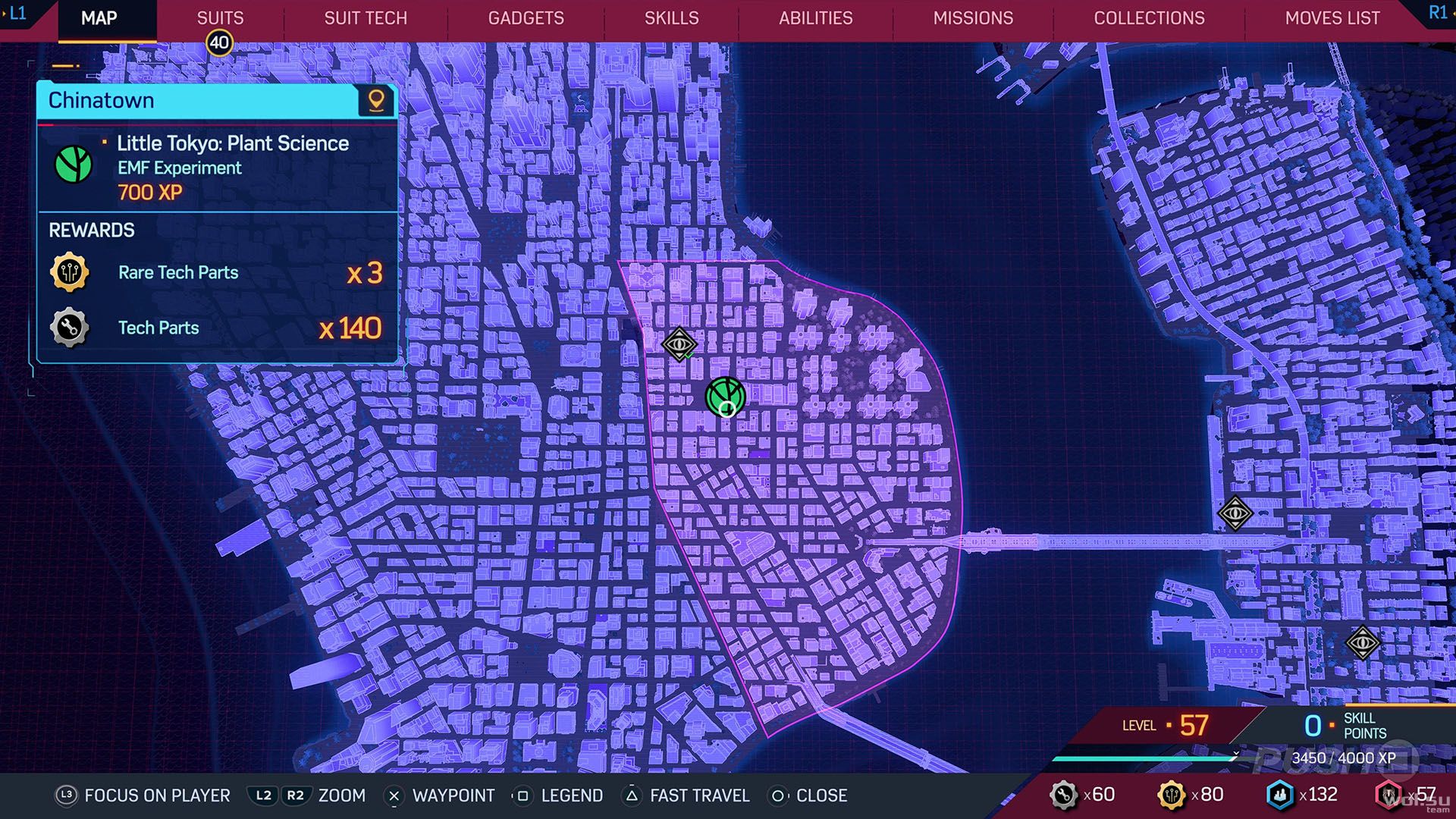The height and width of the screenshot is (819, 1456).
Task: Open the Collections tab
Action: (1149, 18)
